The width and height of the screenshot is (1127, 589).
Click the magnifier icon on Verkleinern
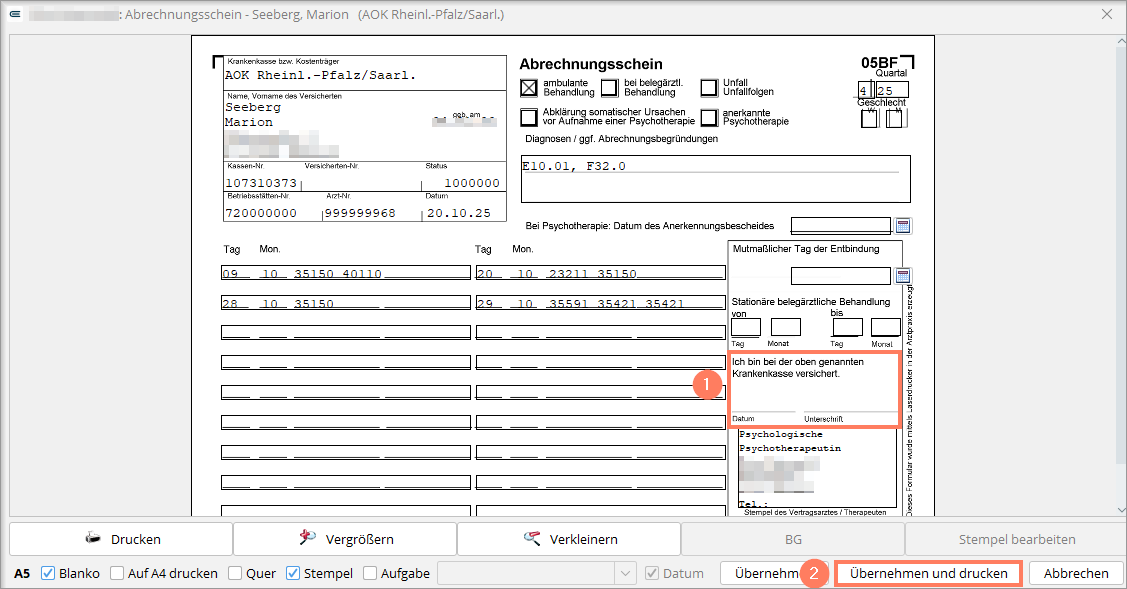pos(532,538)
